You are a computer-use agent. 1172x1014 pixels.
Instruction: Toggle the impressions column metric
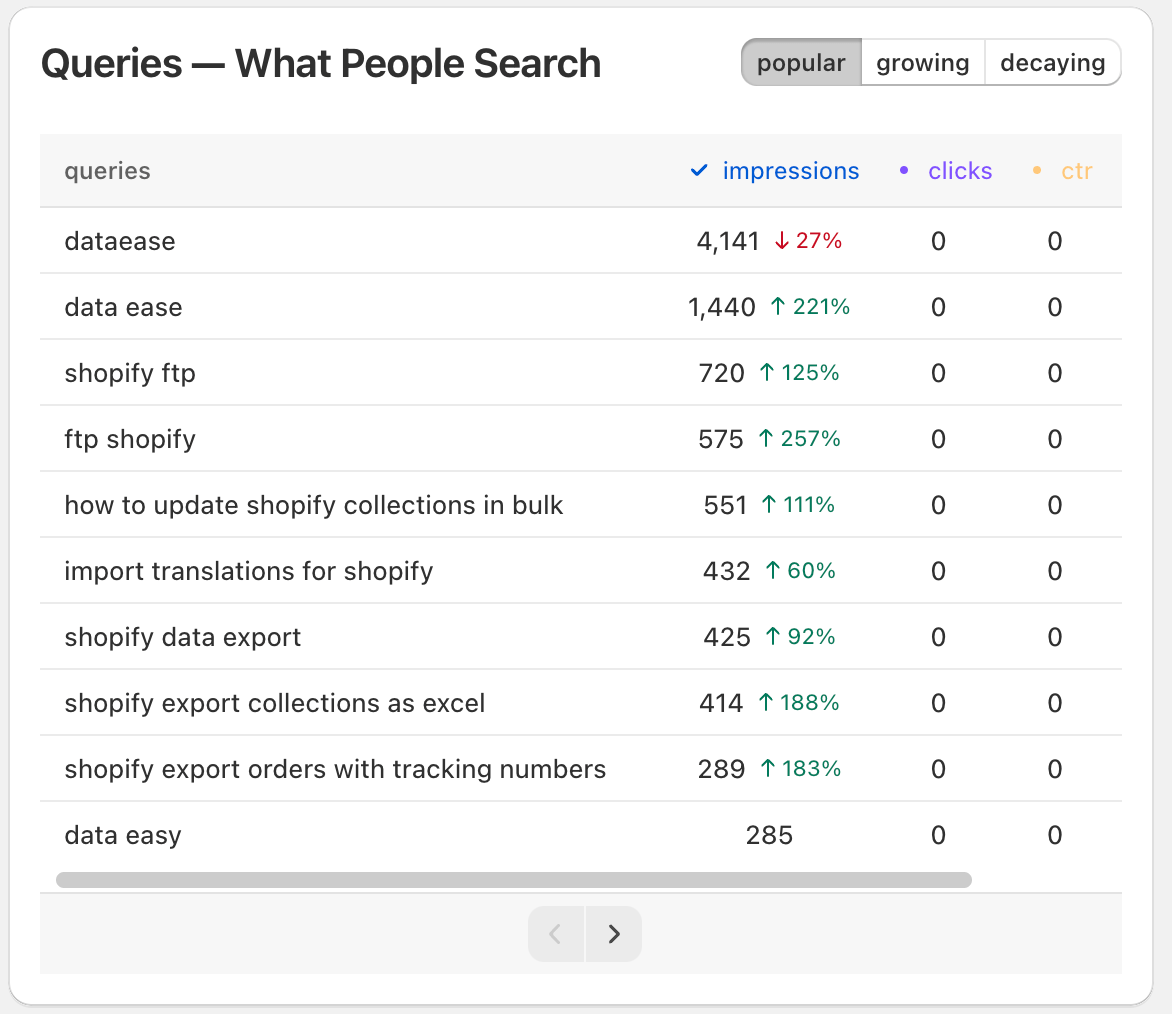[790, 171]
